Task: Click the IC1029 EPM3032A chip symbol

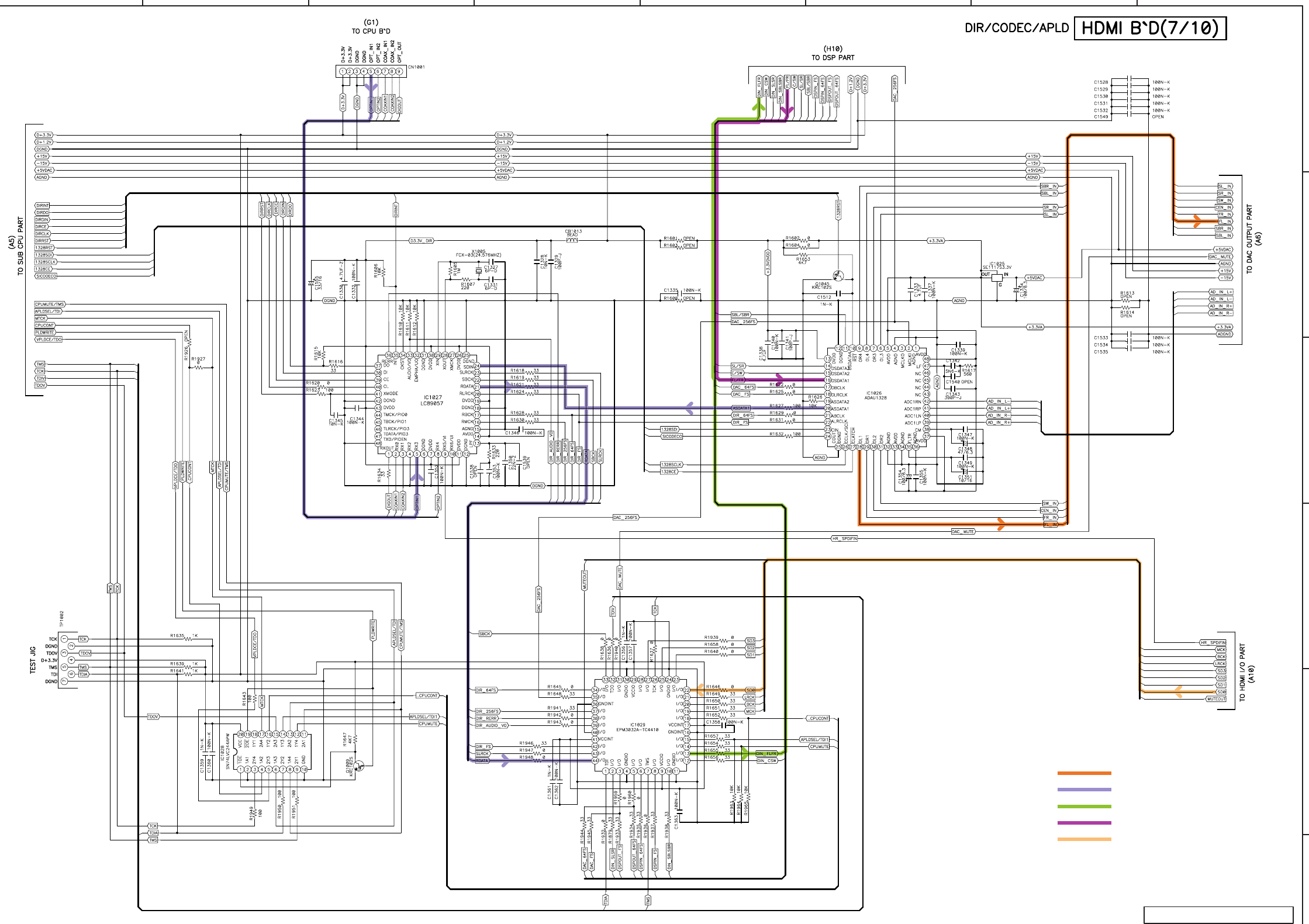Action: 638,726
